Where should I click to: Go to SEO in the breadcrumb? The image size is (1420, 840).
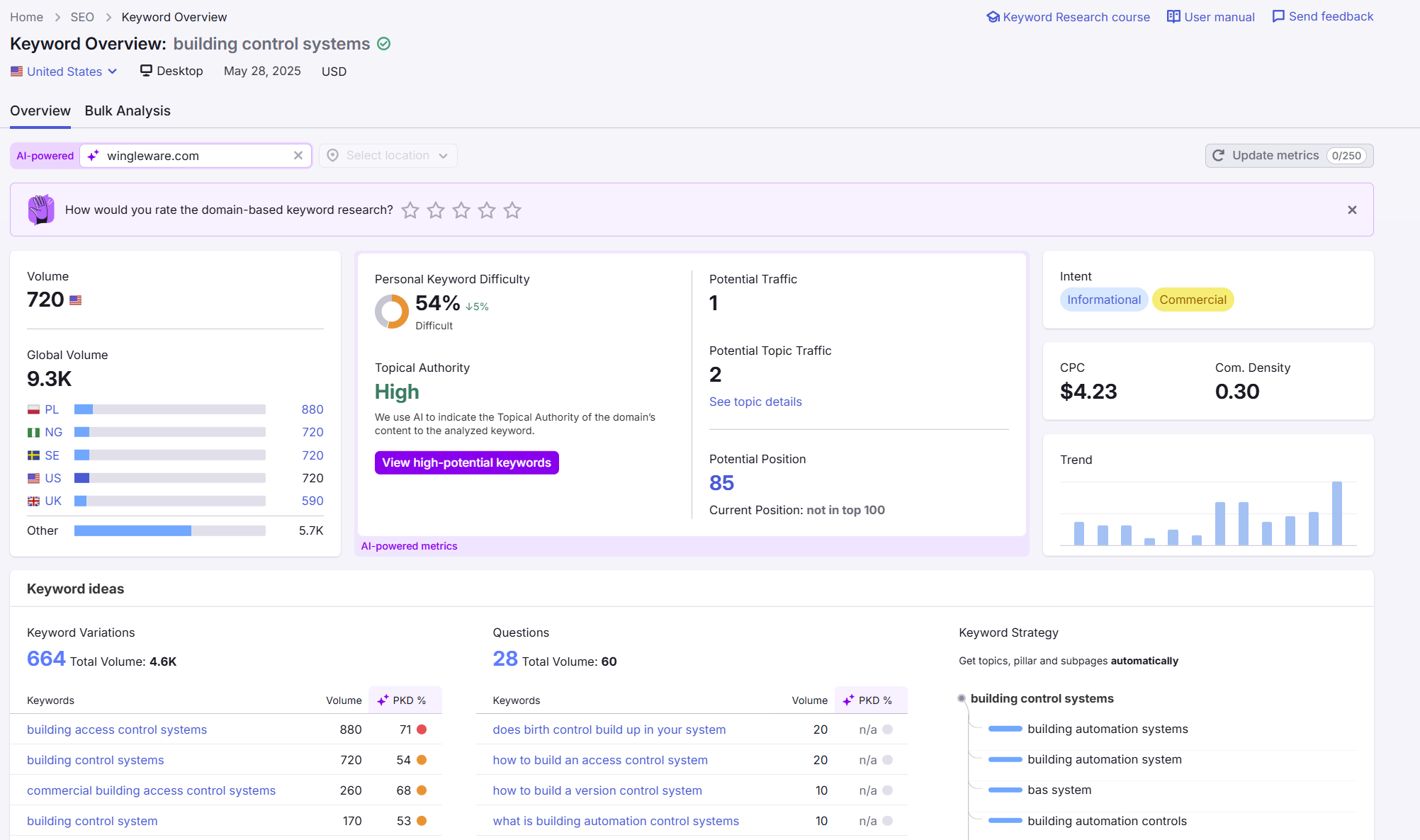pyautogui.click(x=82, y=17)
